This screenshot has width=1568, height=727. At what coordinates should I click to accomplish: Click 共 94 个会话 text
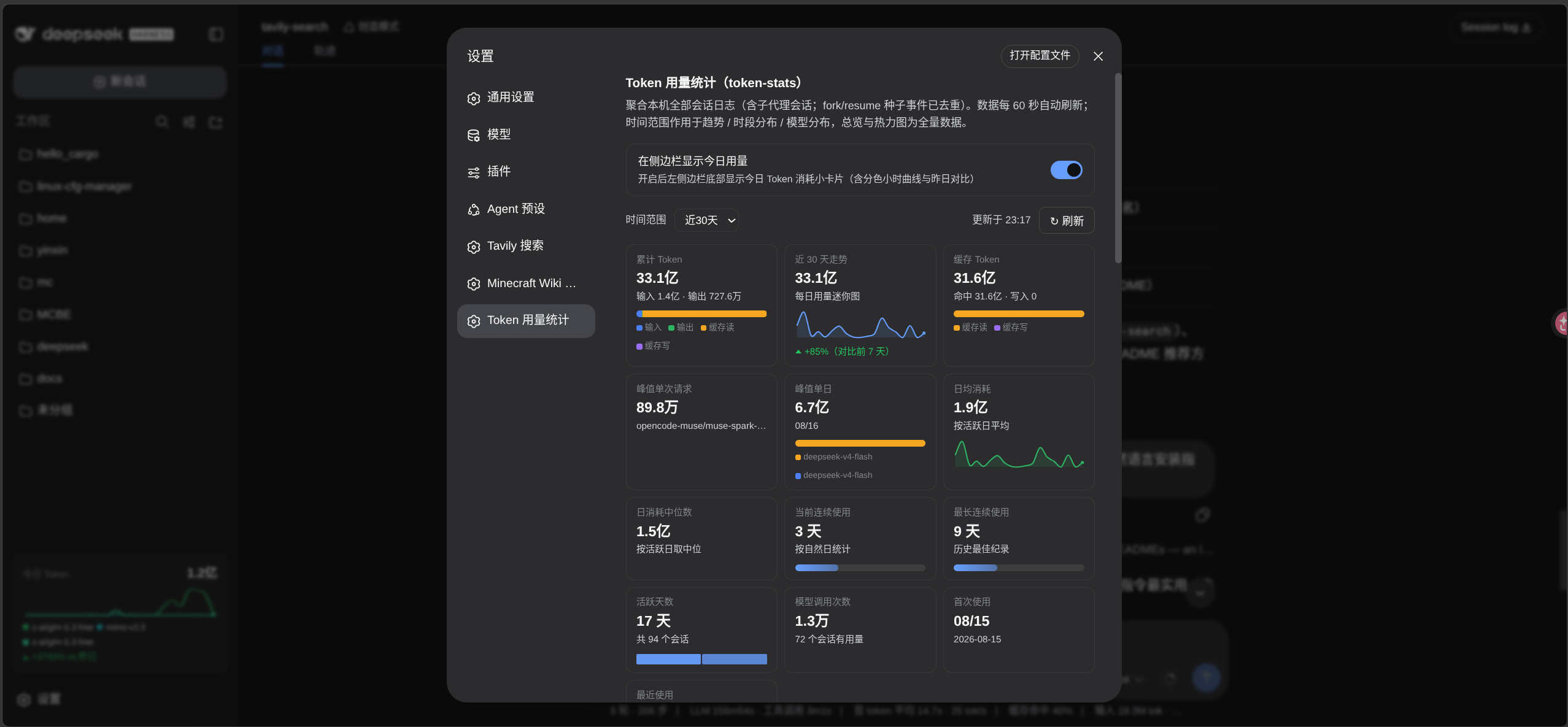click(x=662, y=639)
